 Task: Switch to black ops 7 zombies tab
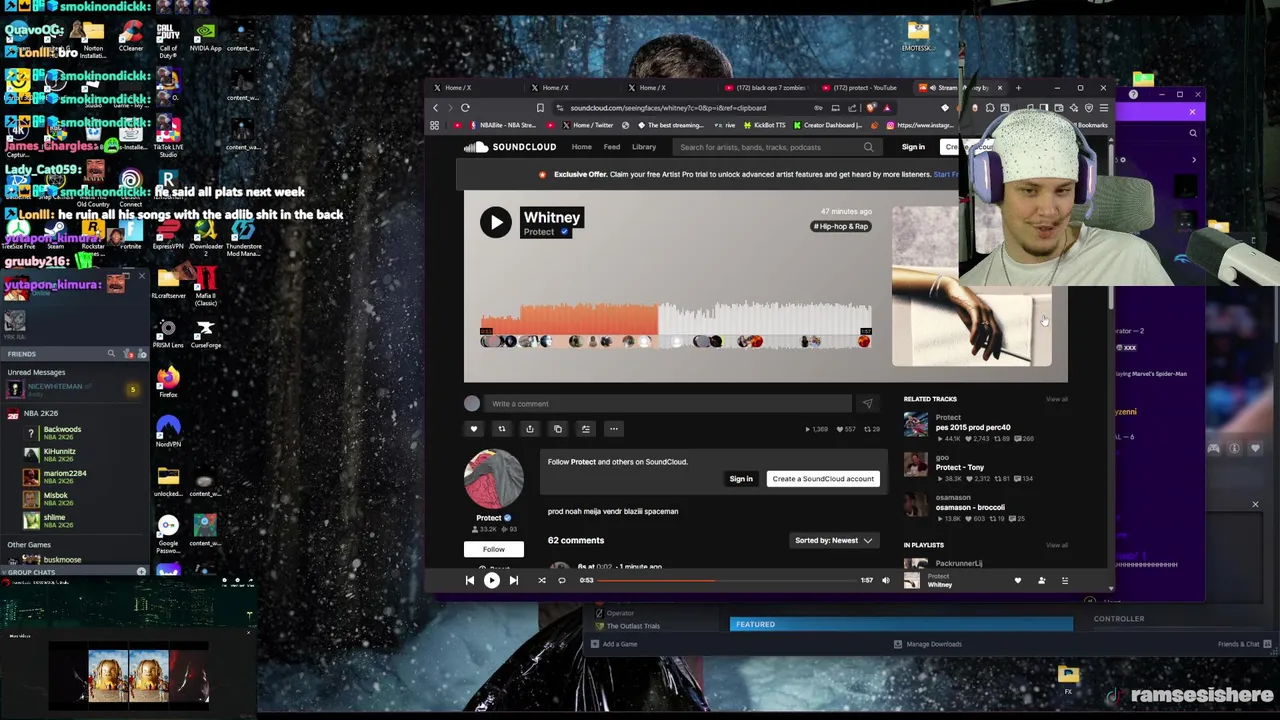click(765, 88)
